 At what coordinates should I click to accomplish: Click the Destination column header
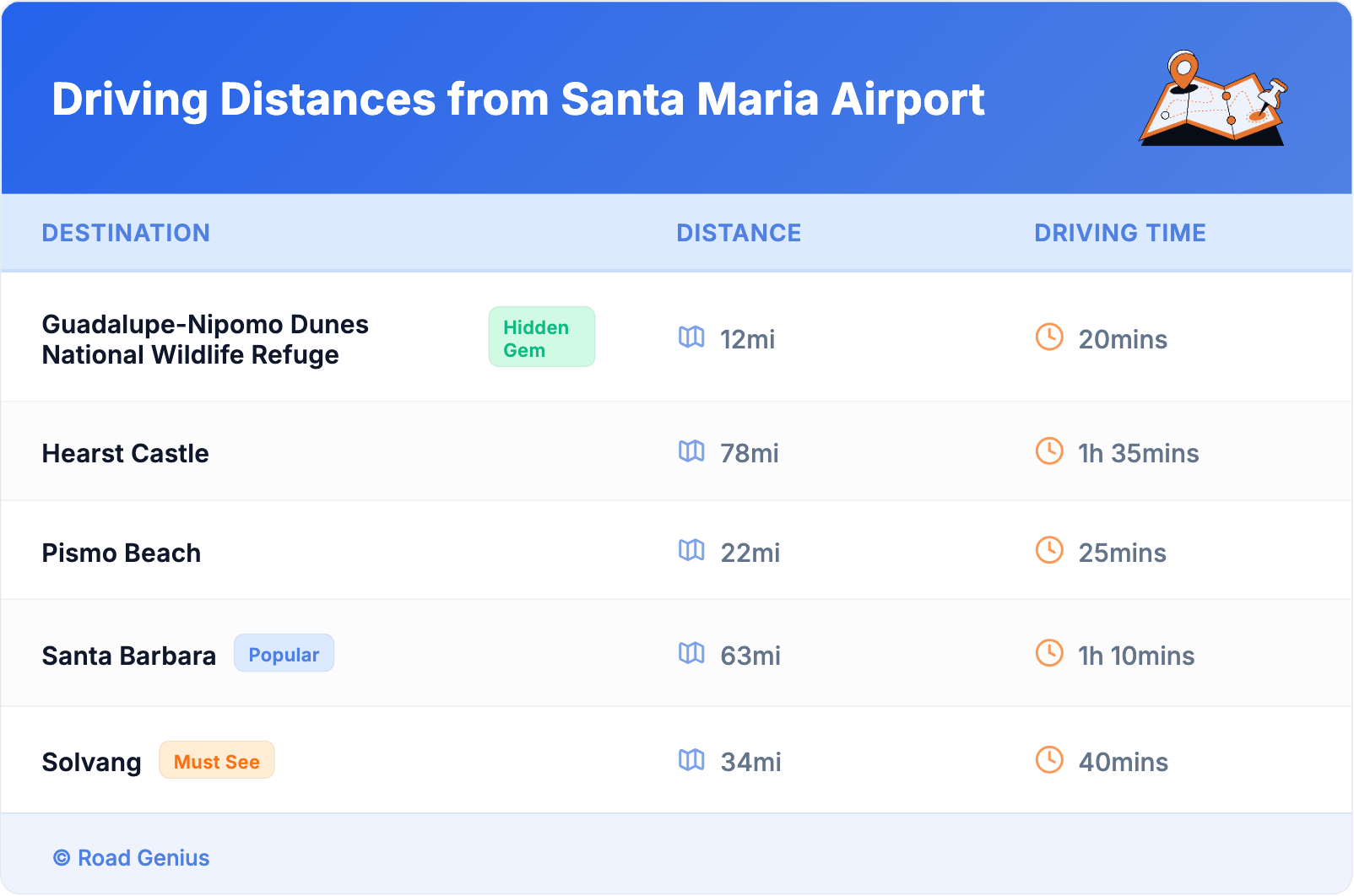(x=126, y=233)
